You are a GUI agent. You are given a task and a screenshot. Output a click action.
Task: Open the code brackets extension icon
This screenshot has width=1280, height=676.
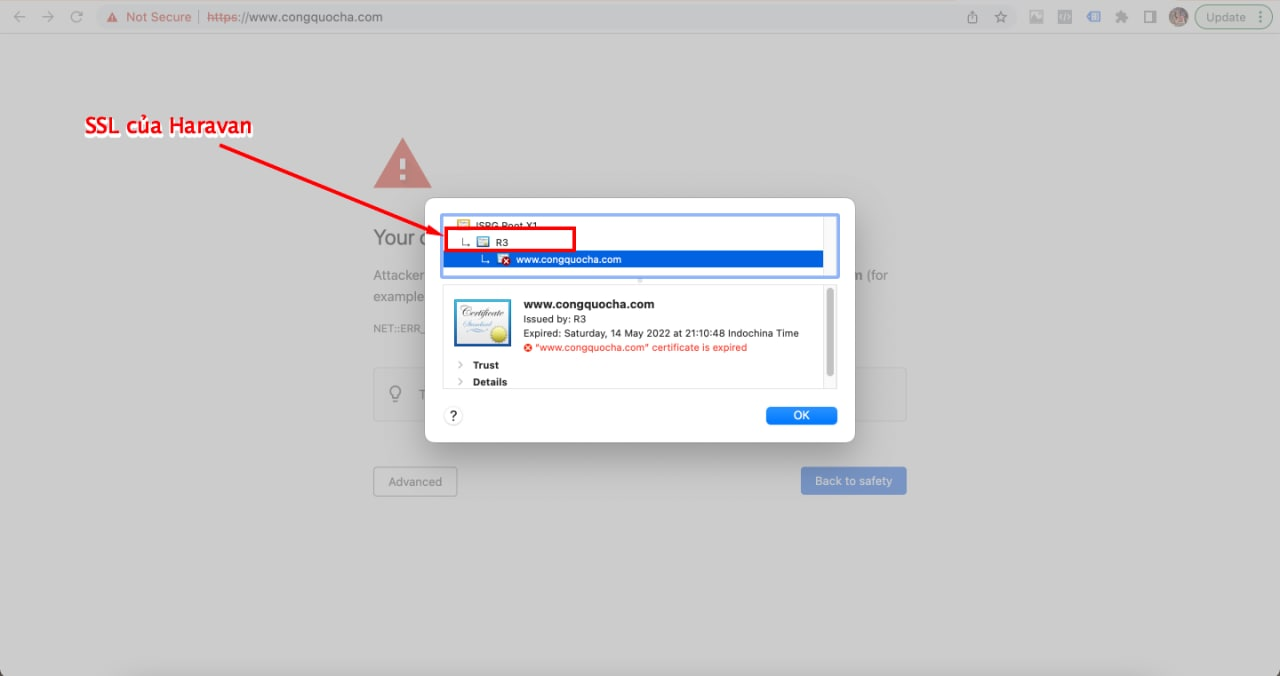pos(1065,17)
